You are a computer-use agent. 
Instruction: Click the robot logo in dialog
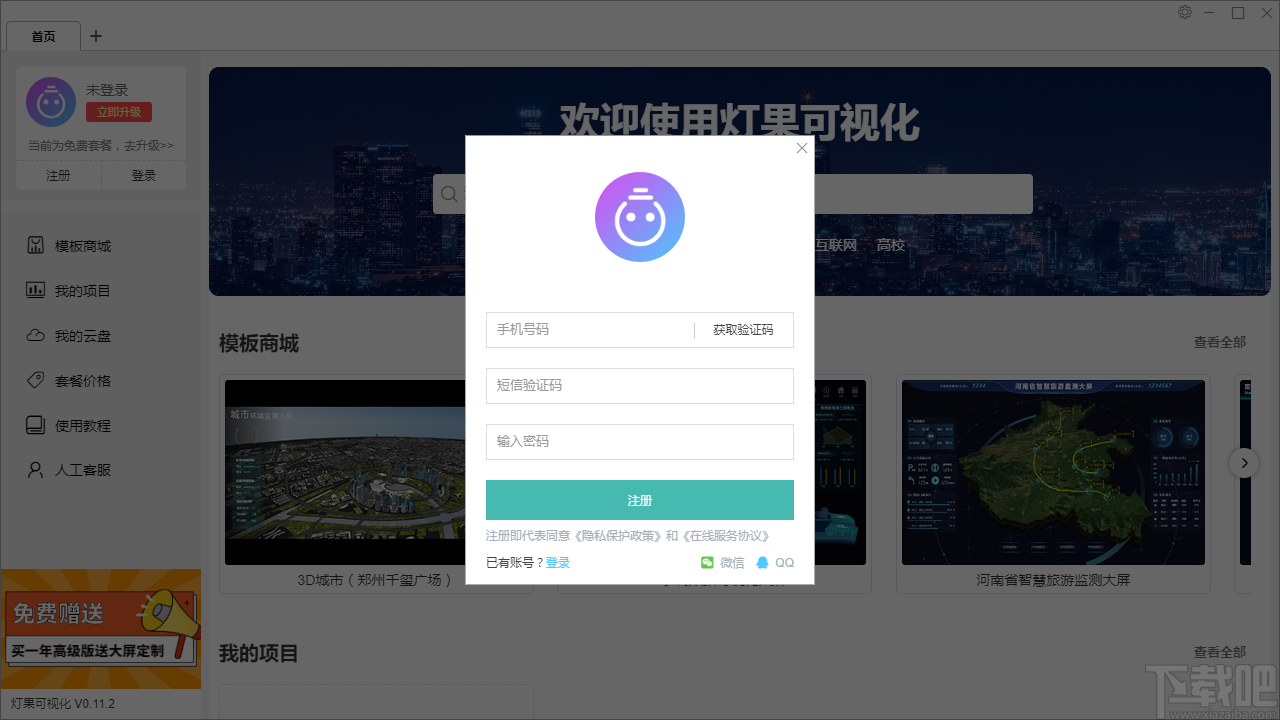640,217
